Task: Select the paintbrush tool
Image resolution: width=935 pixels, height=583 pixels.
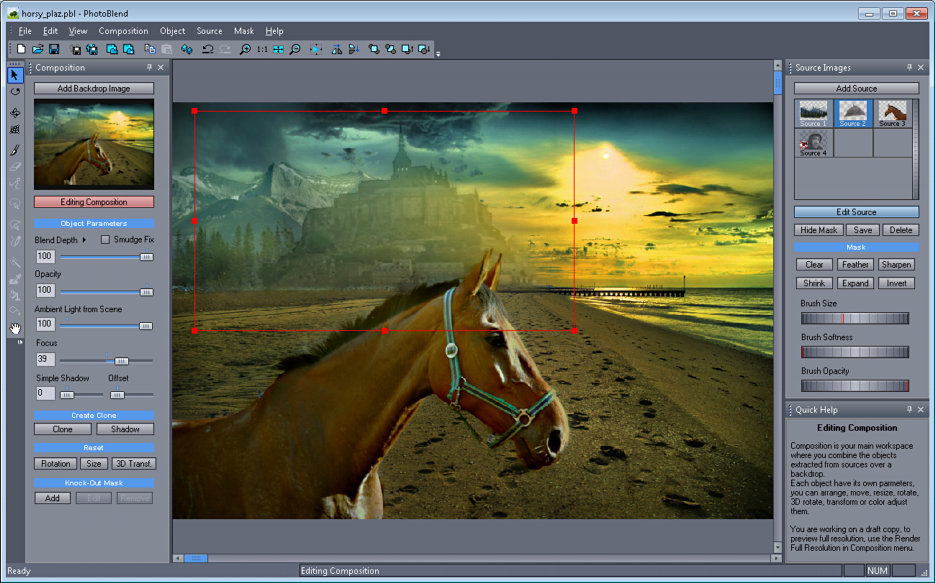Action: point(15,150)
